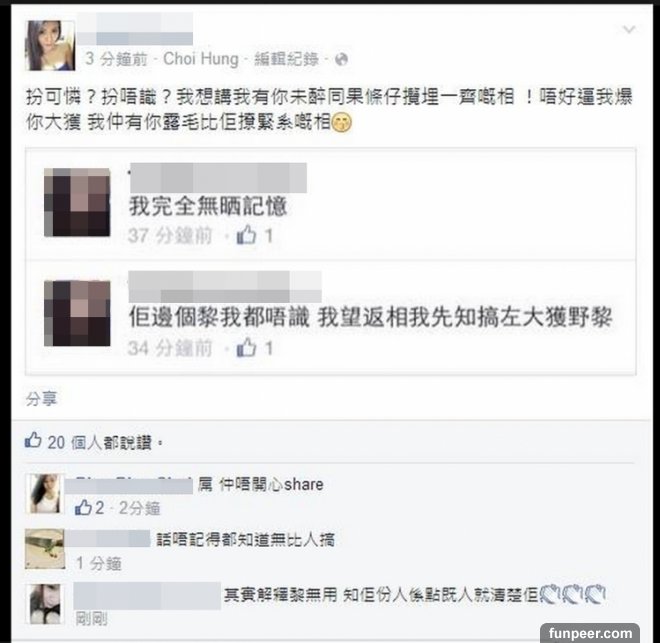The image size is (660, 643).
Task: Click avatar beside 話唔記得都知道無比人搞 comment
Action: coord(45,549)
